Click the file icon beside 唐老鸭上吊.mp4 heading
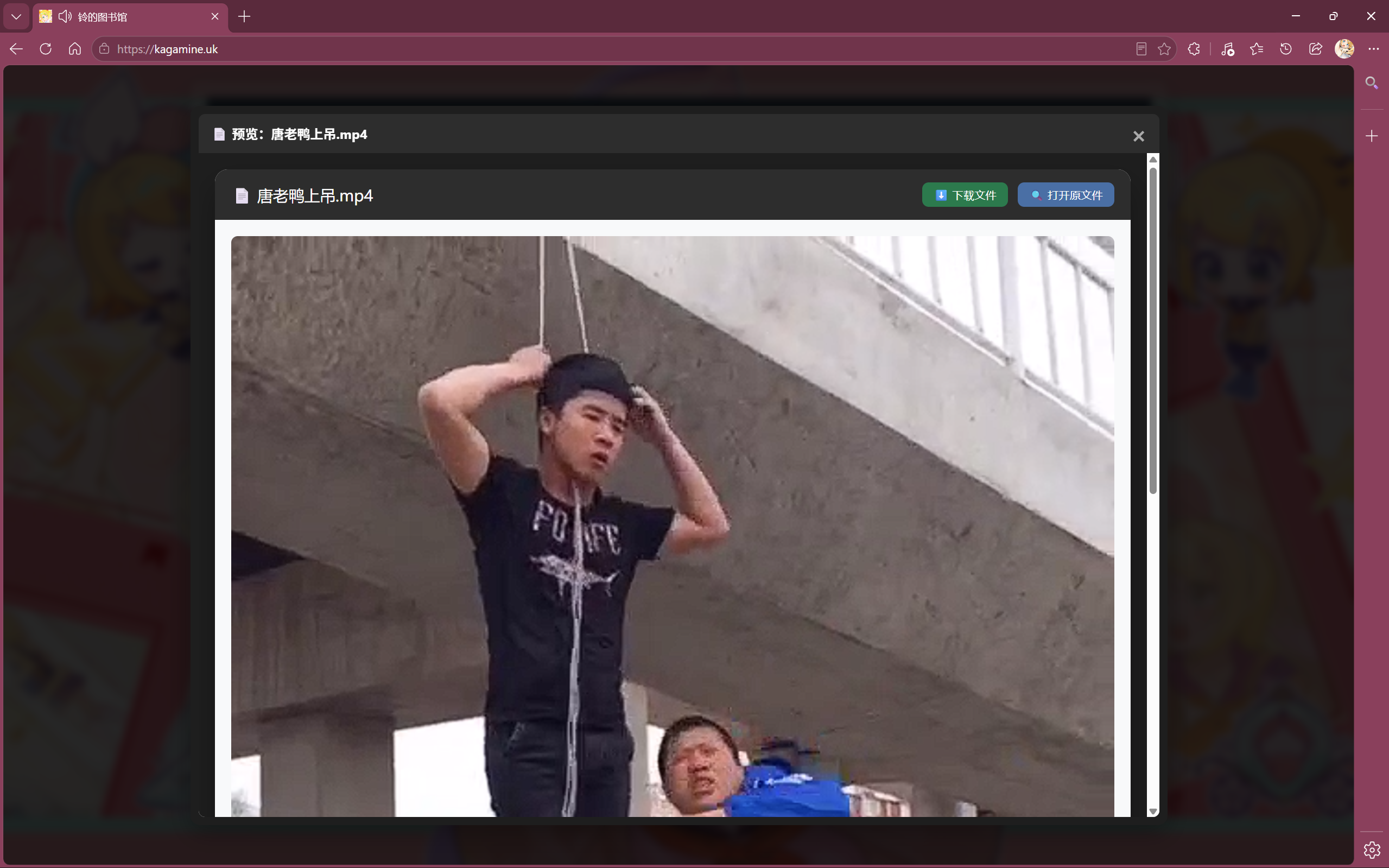The image size is (1389, 868). (242, 196)
